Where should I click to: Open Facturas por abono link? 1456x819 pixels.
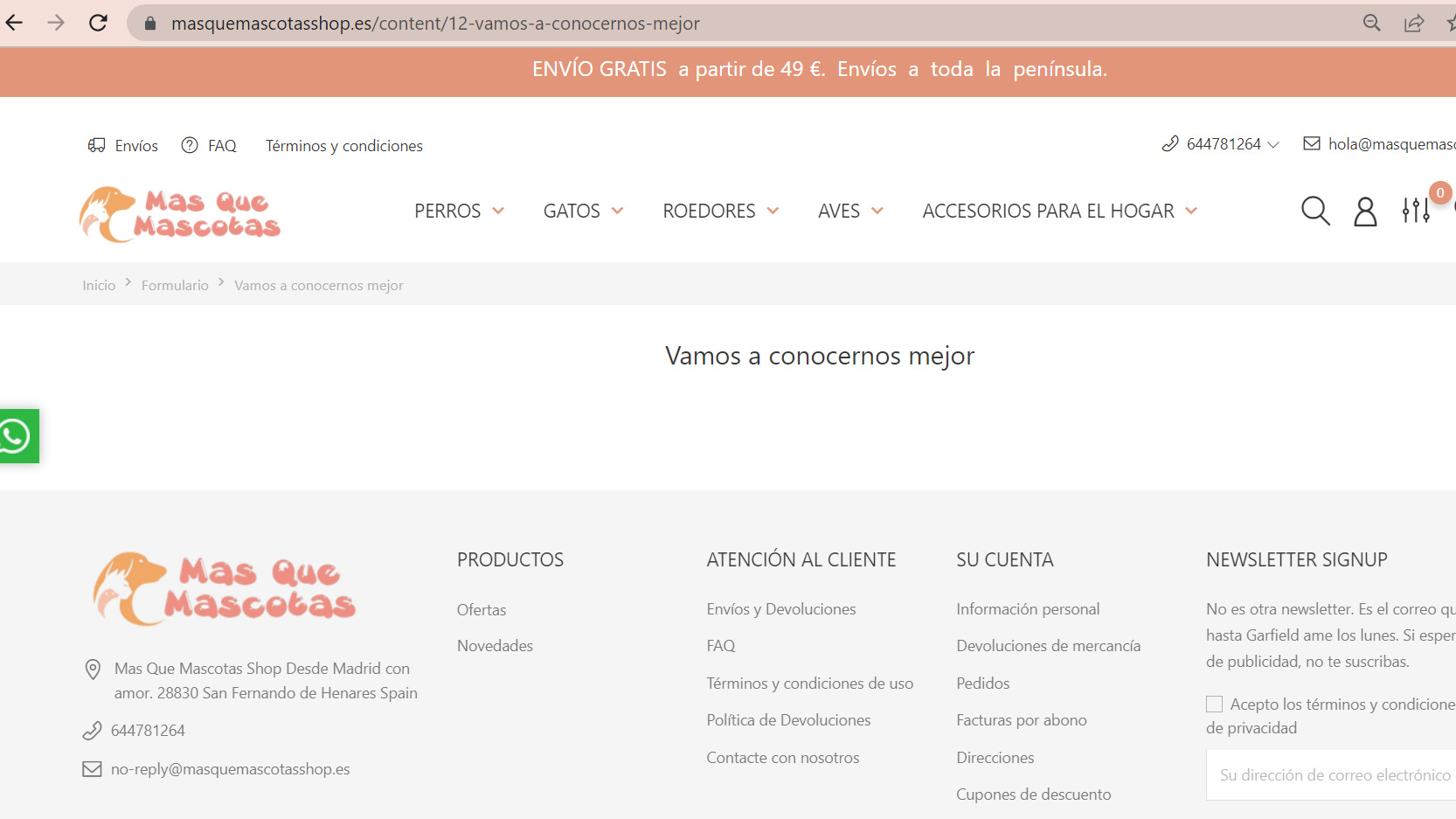[1022, 720]
